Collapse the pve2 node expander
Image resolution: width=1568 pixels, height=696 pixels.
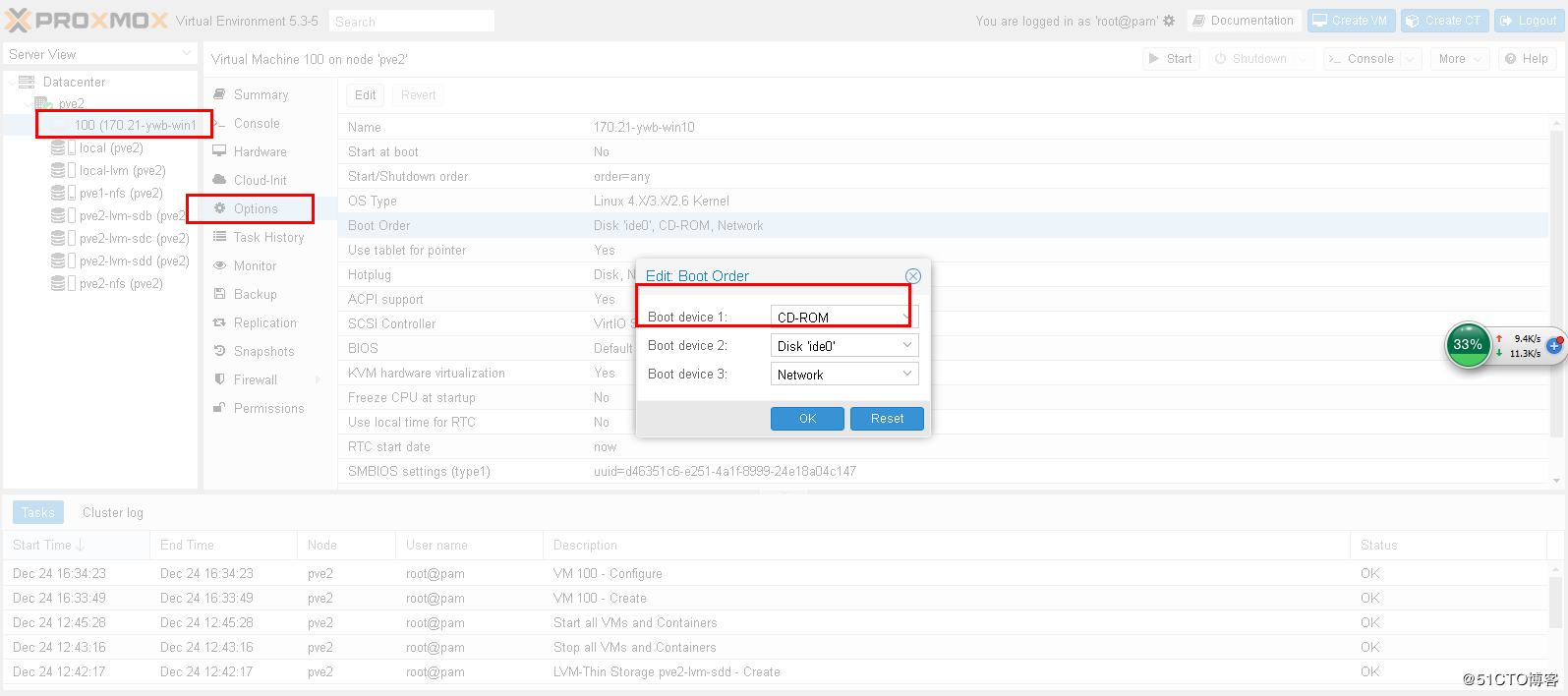[x=26, y=104]
